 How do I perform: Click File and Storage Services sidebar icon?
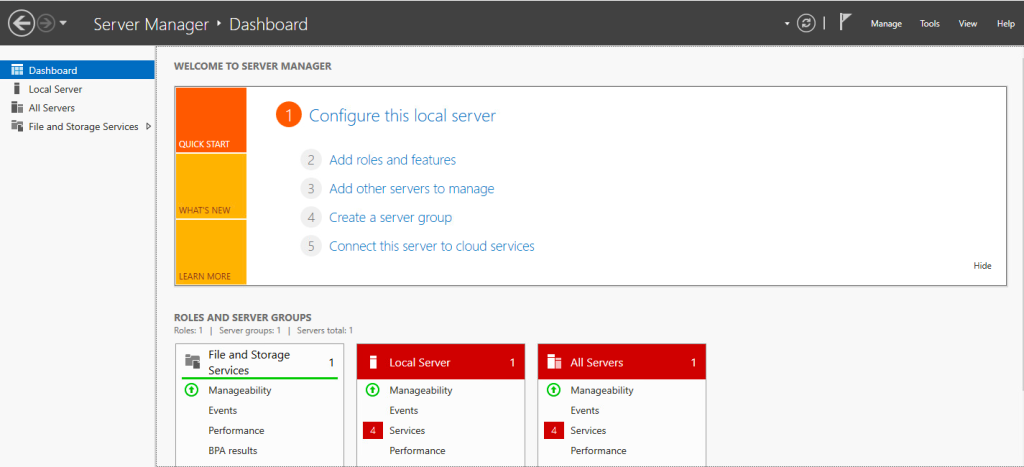pyautogui.click(x=17, y=126)
